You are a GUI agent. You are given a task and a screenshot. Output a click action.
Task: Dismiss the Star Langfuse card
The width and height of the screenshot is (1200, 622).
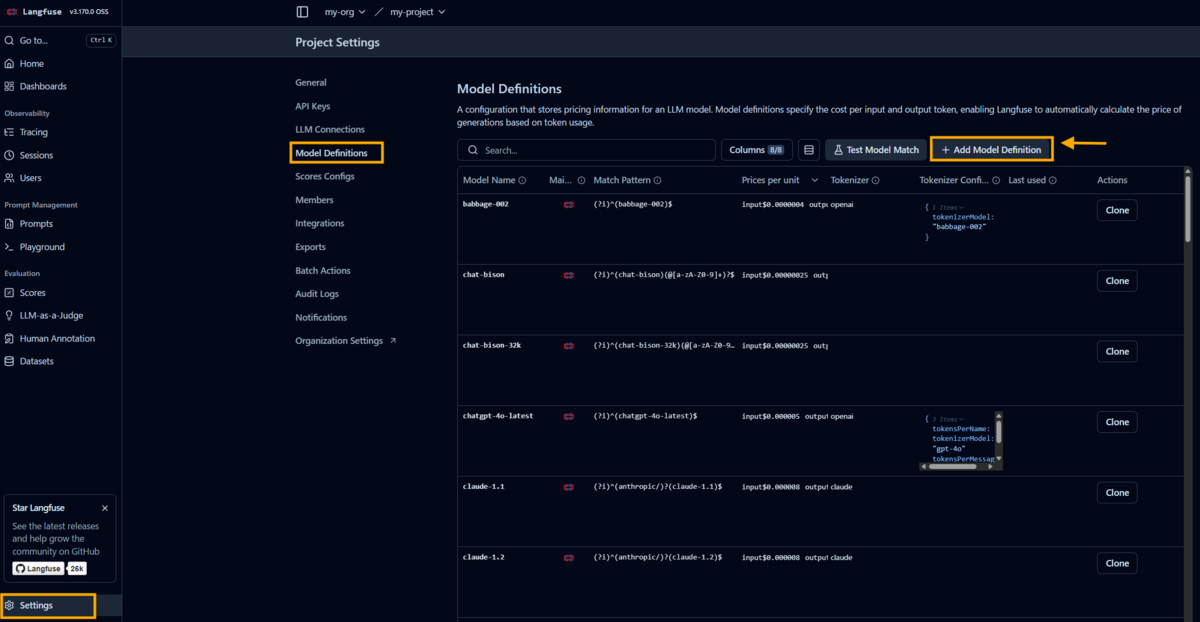point(105,508)
